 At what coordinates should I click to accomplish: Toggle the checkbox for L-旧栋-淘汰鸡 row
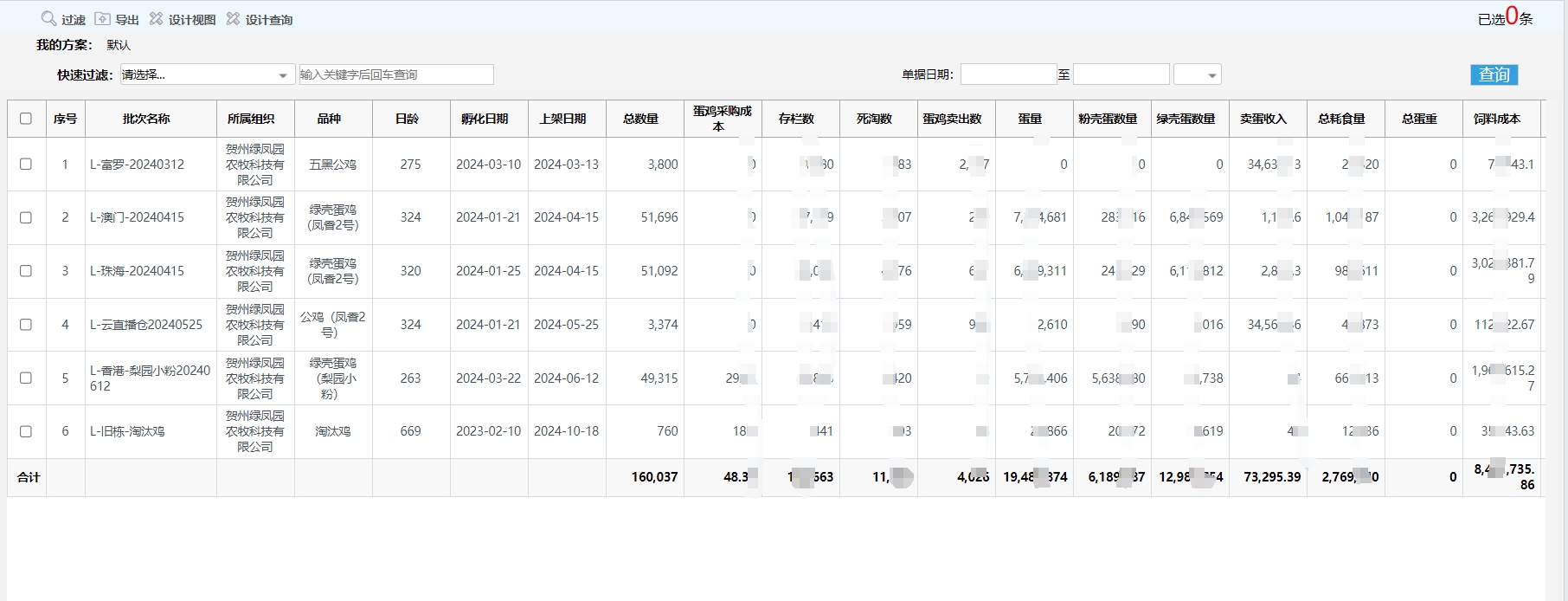(x=26, y=431)
